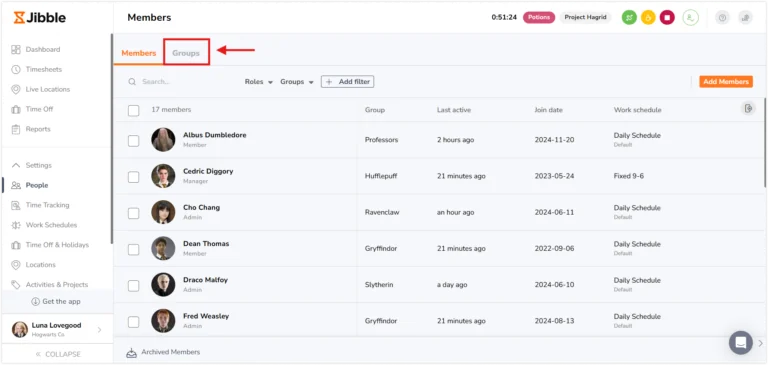Open the chat support bubble

point(741,342)
